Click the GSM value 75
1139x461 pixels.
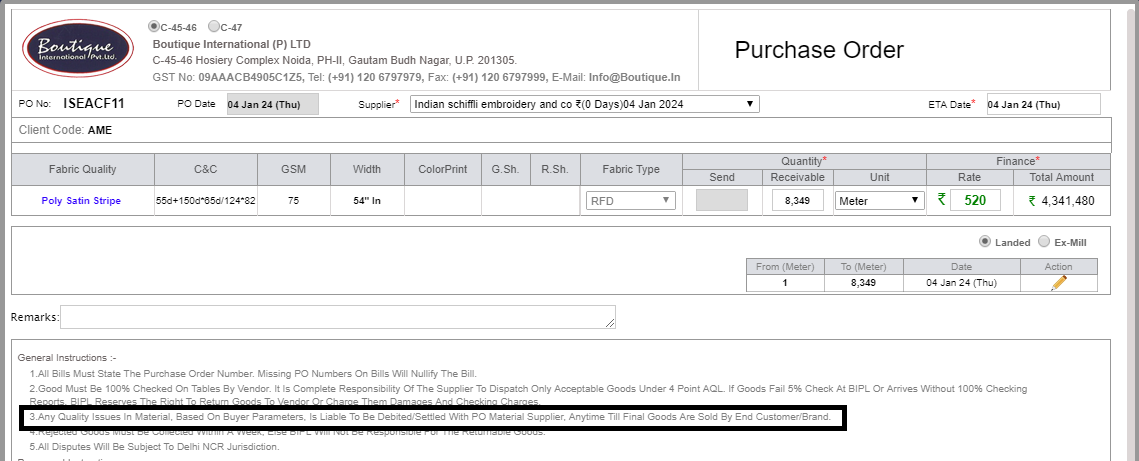tap(293, 201)
